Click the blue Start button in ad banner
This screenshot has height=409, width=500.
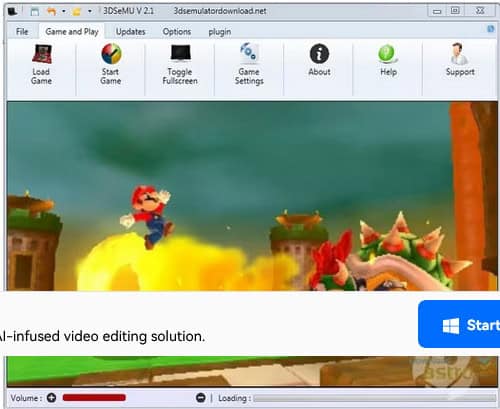(x=459, y=324)
